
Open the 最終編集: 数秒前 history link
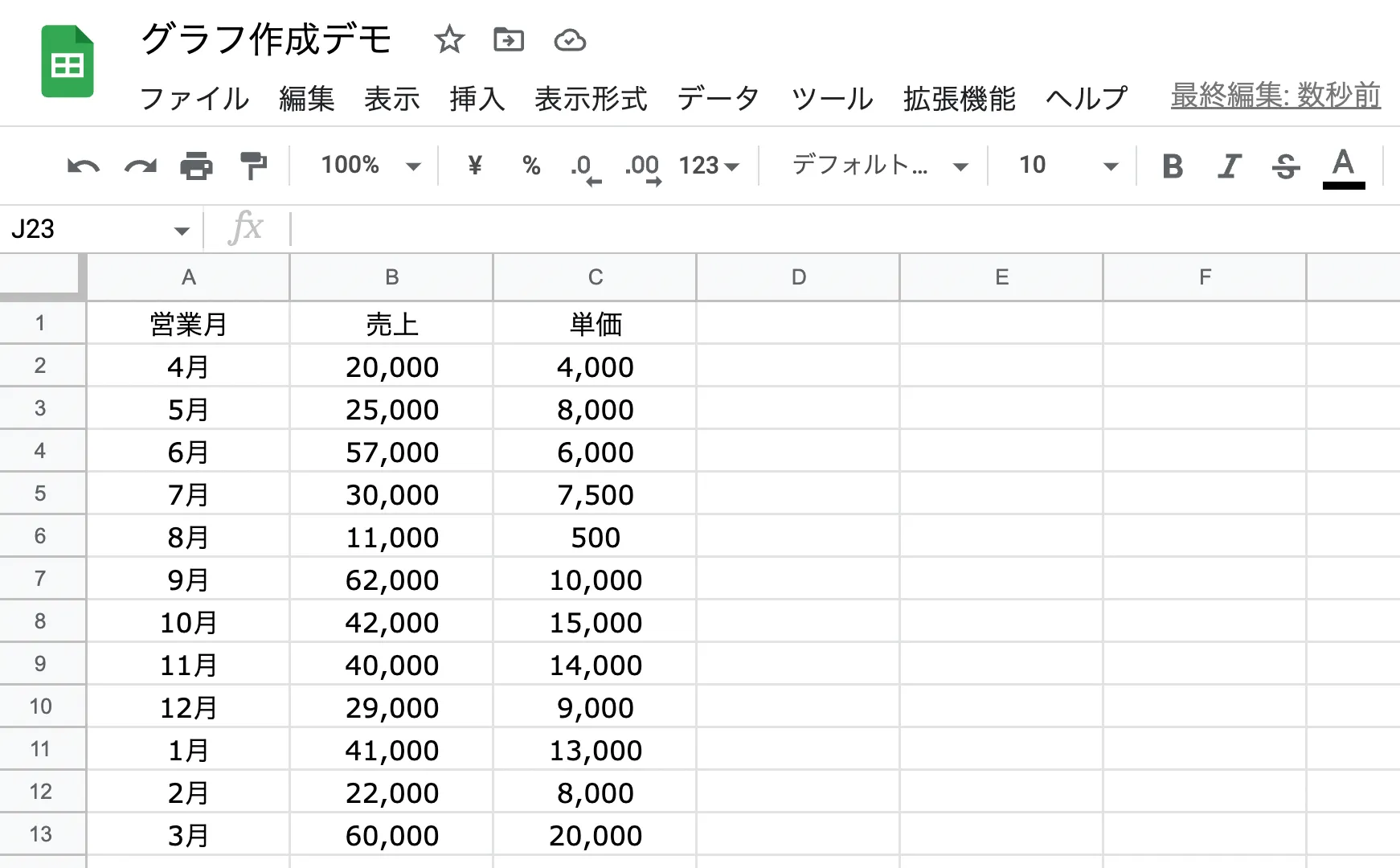click(x=1275, y=96)
